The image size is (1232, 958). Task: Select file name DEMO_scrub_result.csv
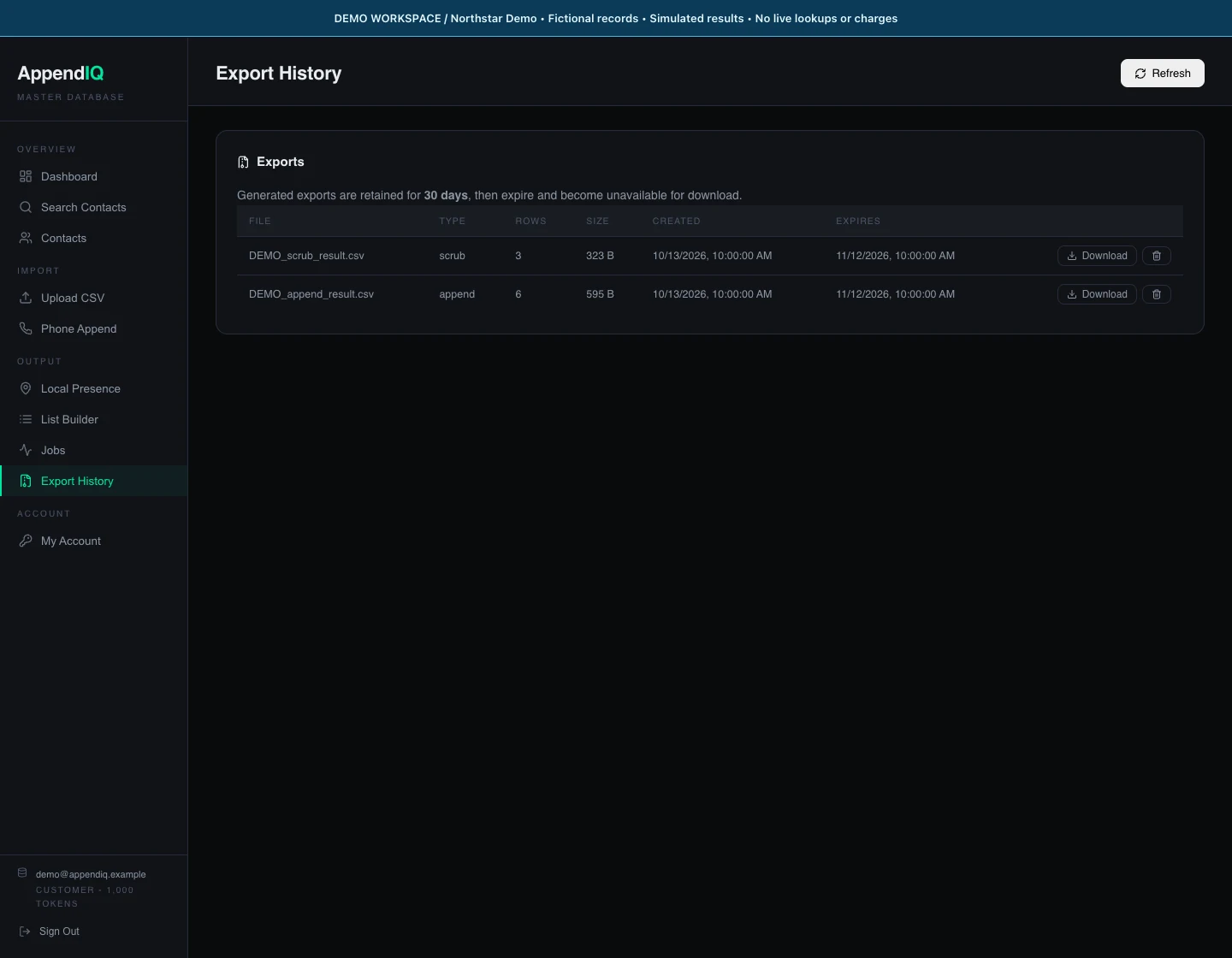point(306,256)
